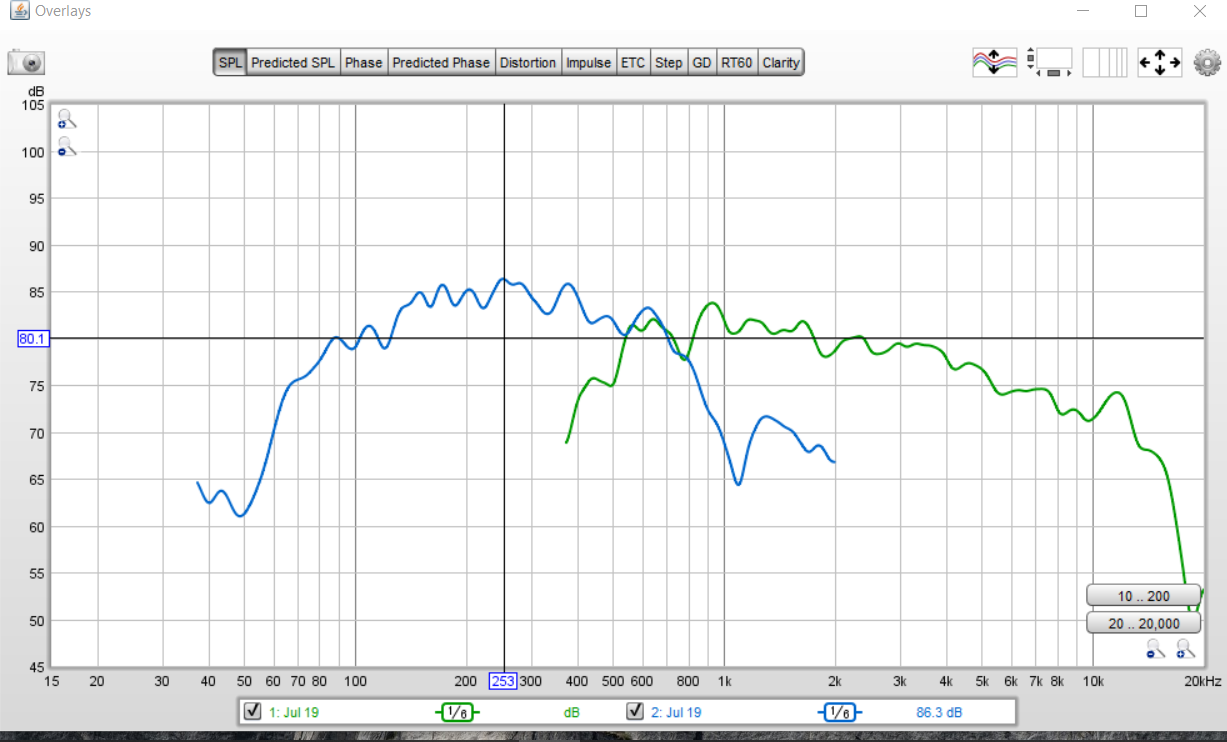Show the Distortion tab

pos(528,62)
